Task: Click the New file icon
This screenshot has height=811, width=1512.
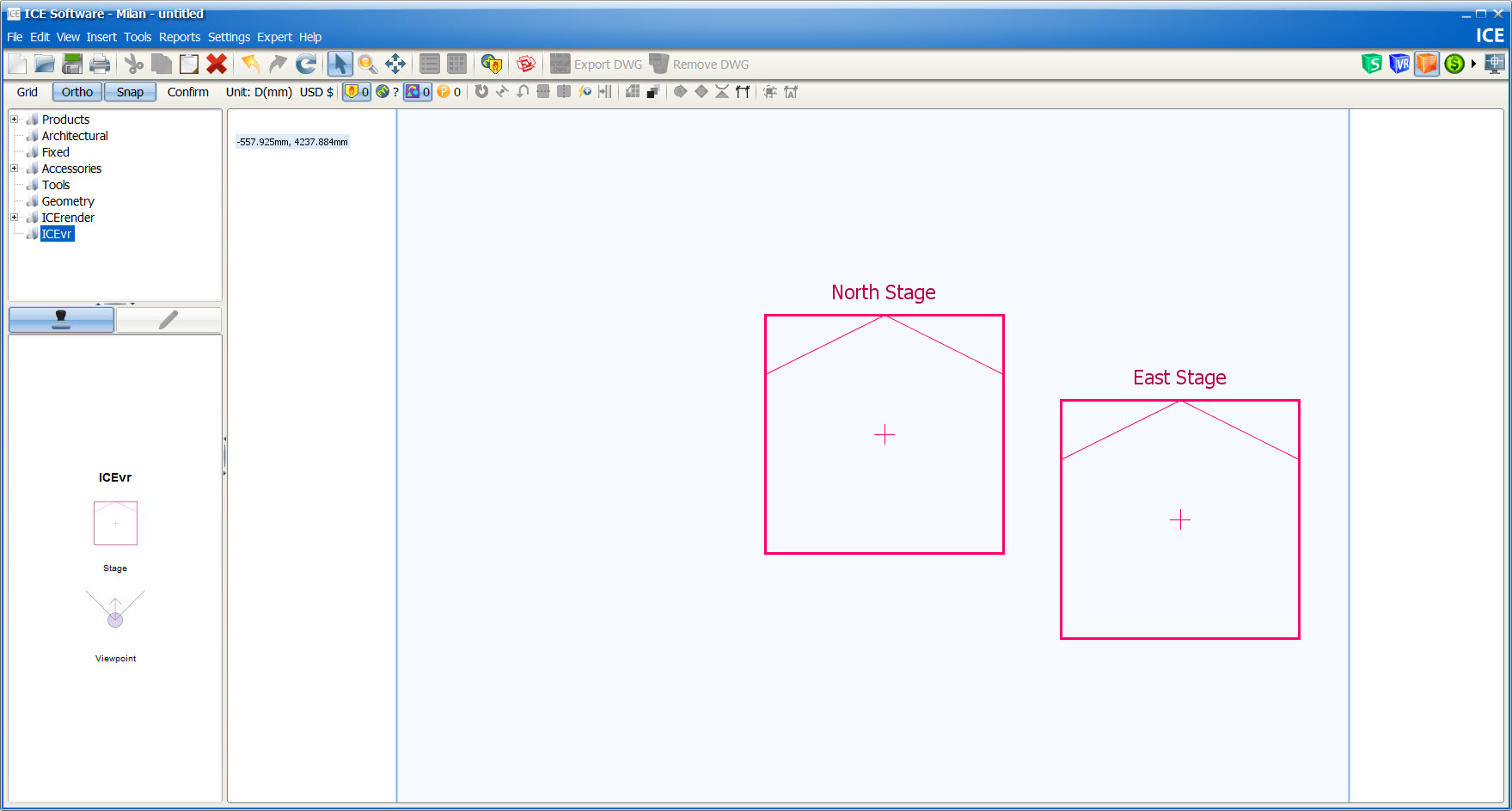Action: pos(18,64)
